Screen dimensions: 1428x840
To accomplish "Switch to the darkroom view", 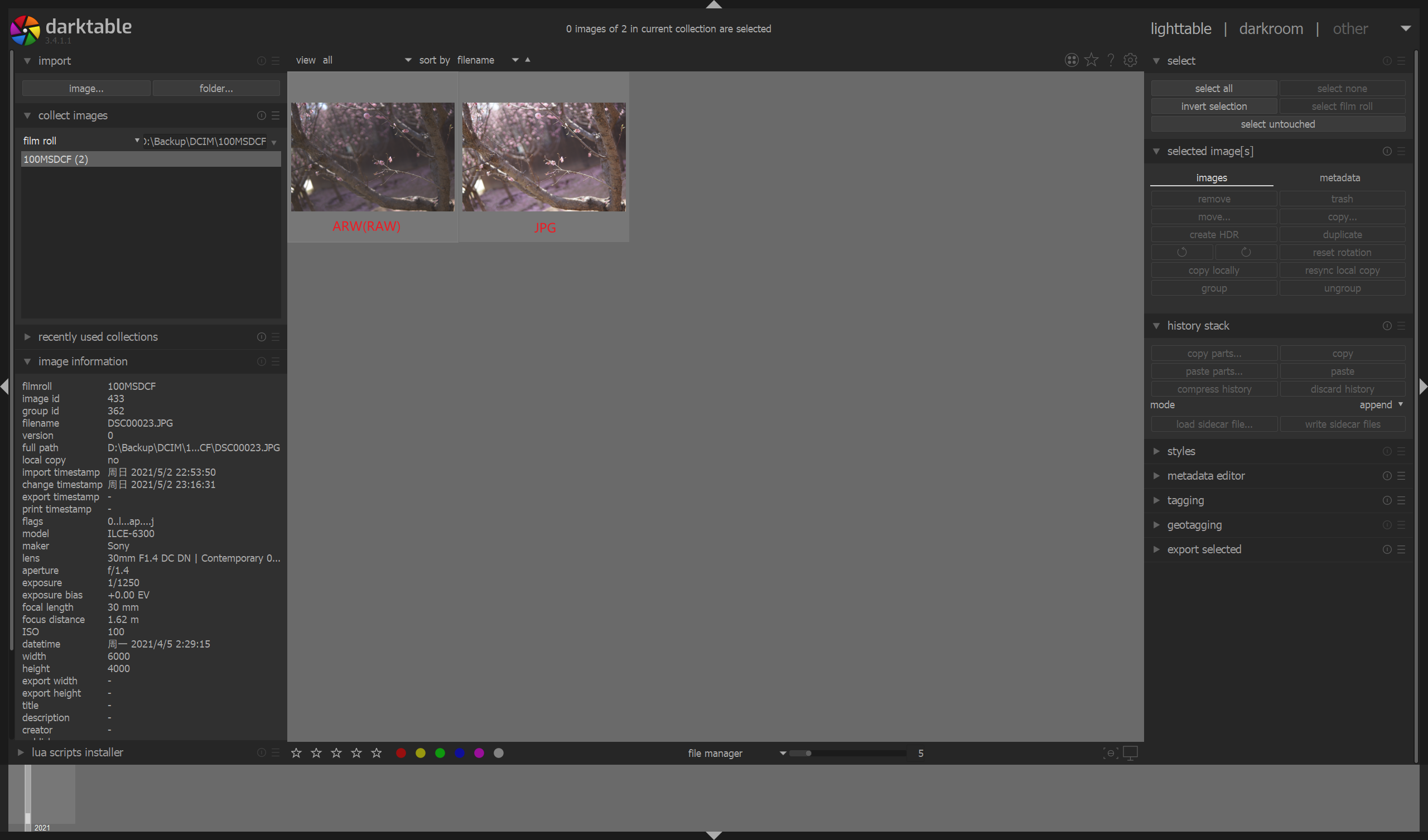I will click(x=1271, y=28).
